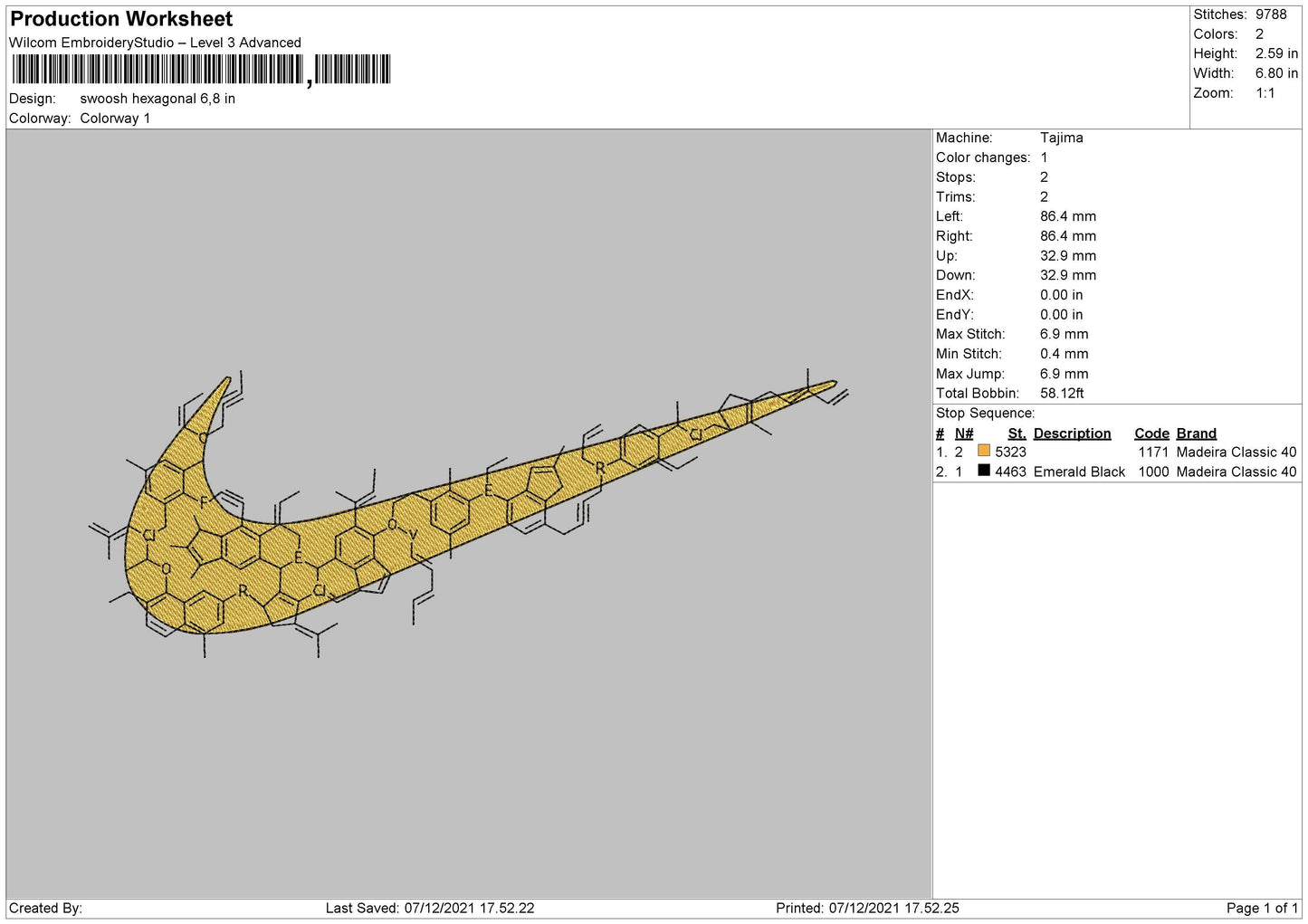Click the Stitches count value 9788

click(x=1270, y=14)
